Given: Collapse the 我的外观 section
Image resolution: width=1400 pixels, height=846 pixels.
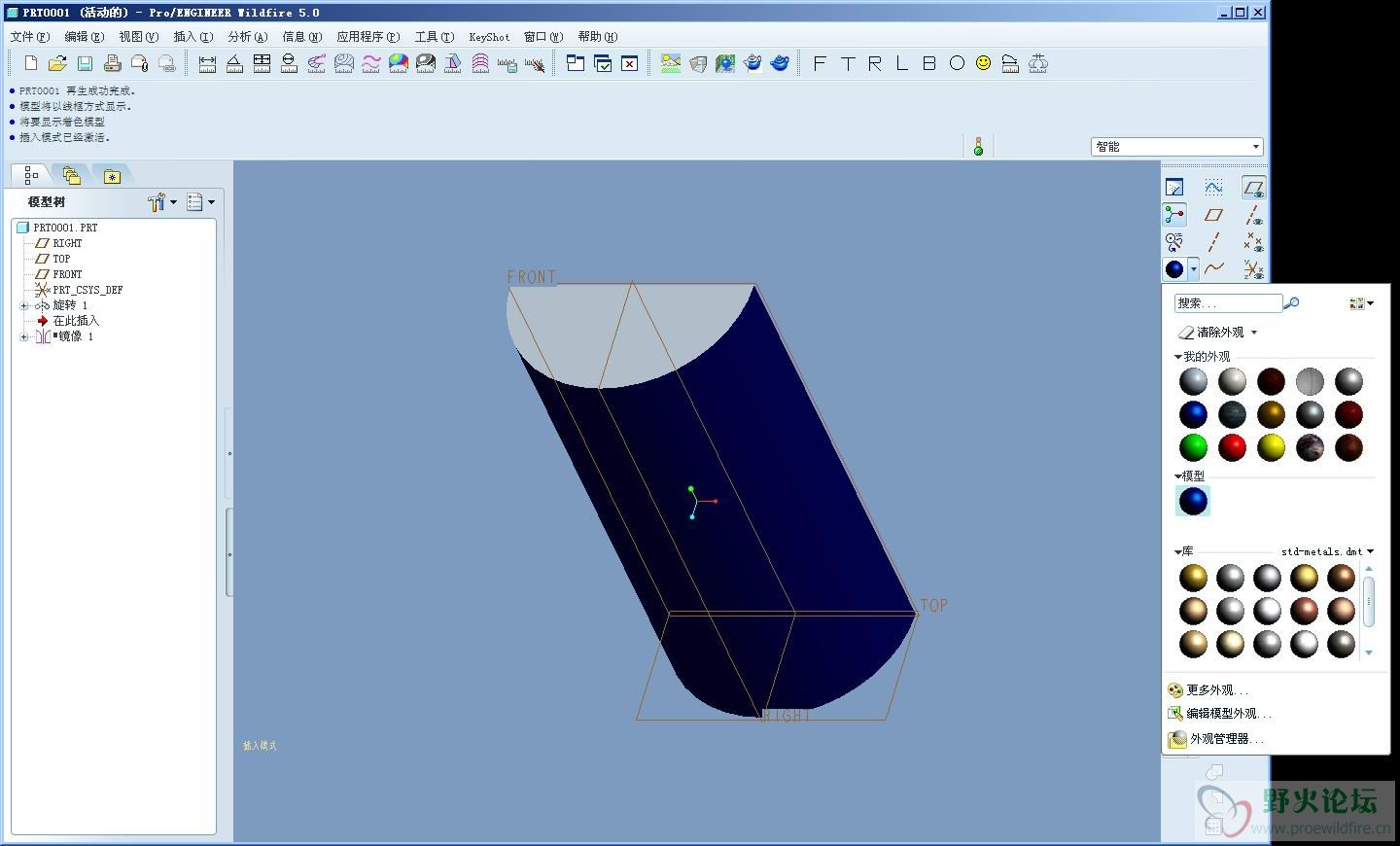Looking at the screenshot, I should coord(1178,357).
